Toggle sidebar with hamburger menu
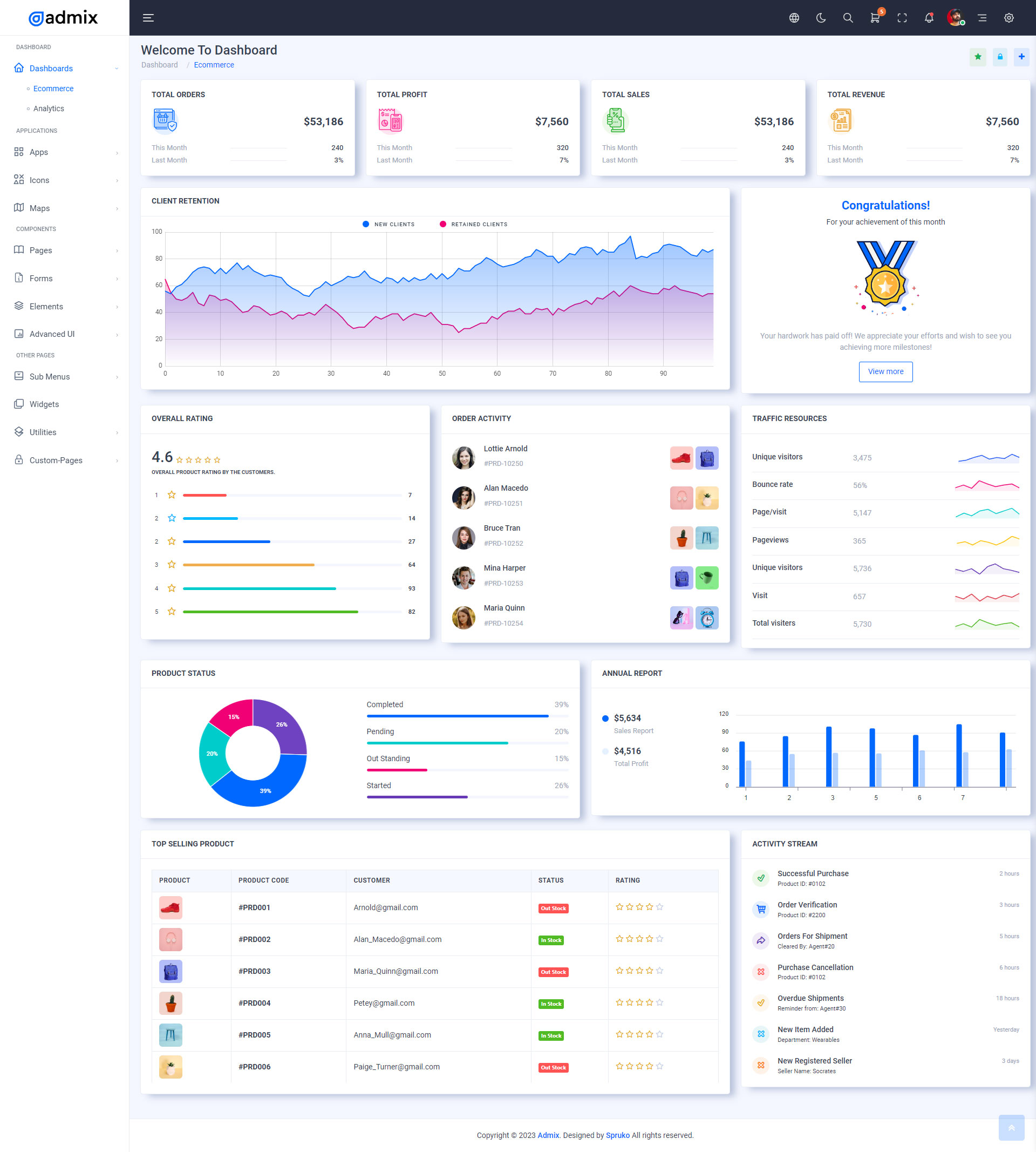The width and height of the screenshot is (1036, 1152). tap(148, 18)
